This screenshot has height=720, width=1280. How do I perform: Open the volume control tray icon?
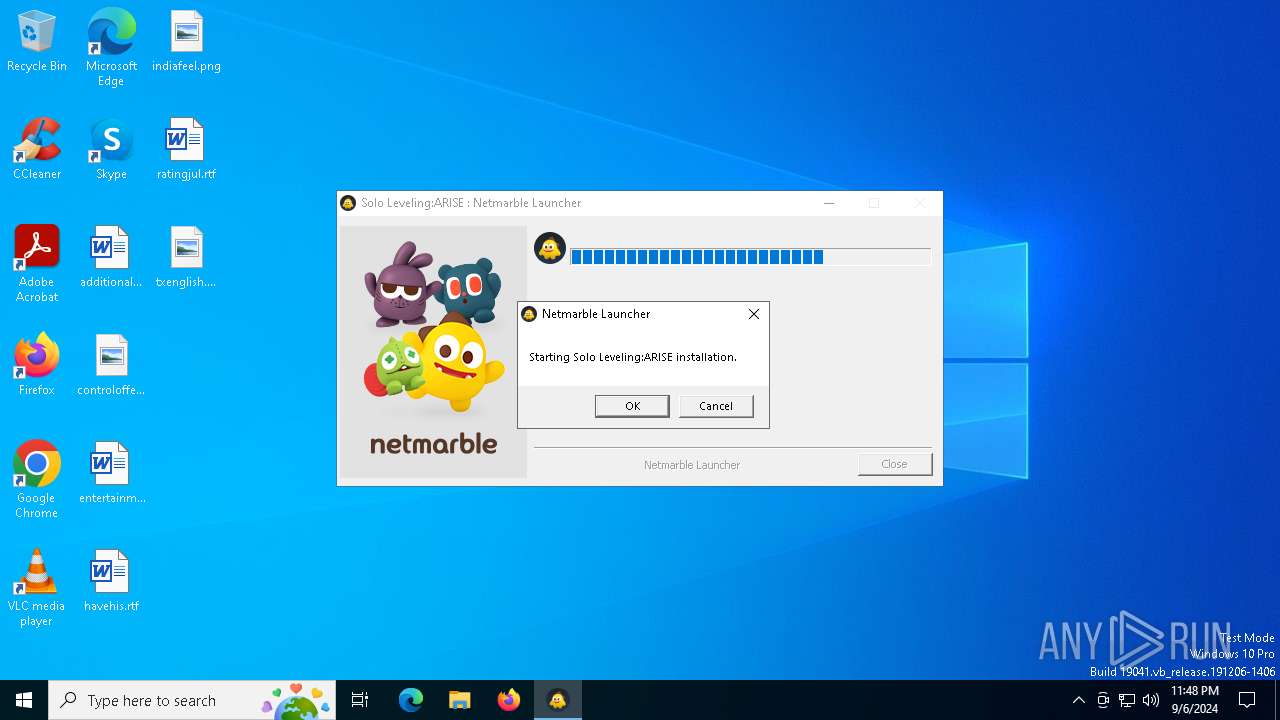click(1151, 700)
